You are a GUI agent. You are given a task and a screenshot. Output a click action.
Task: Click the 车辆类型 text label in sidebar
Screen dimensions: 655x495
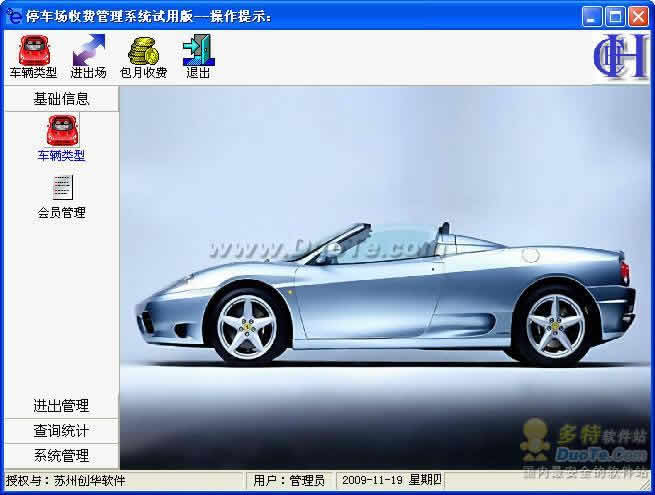coord(61,156)
